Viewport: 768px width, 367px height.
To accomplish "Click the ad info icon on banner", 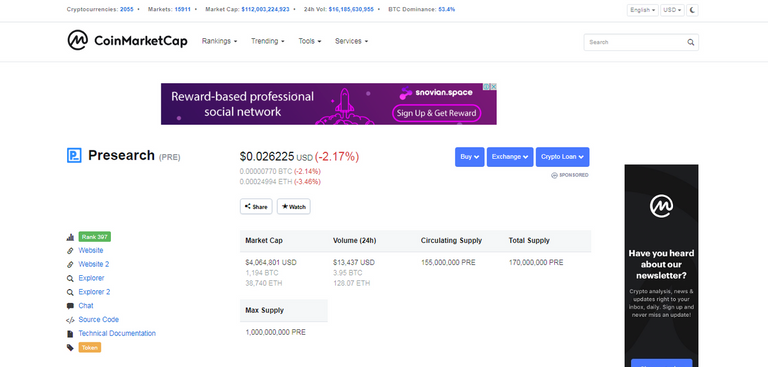I will pos(487,87).
